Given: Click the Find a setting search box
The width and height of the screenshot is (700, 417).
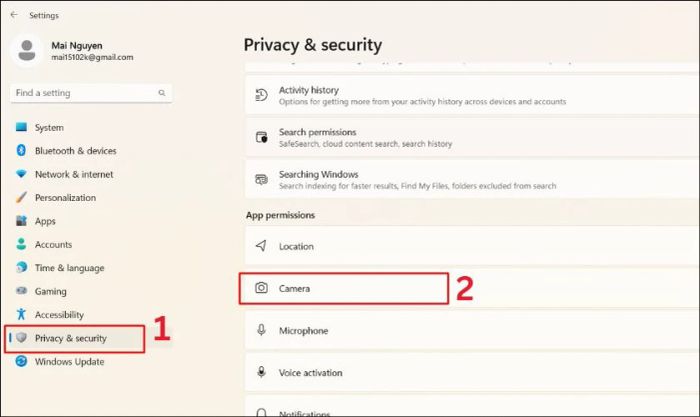Looking at the screenshot, I should 85,93.
